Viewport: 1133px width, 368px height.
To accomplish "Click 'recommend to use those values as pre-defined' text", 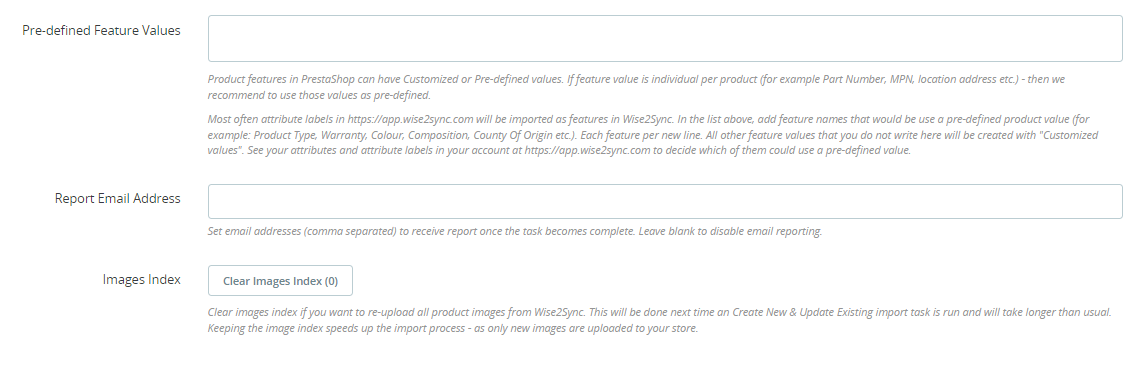I will (x=319, y=95).
